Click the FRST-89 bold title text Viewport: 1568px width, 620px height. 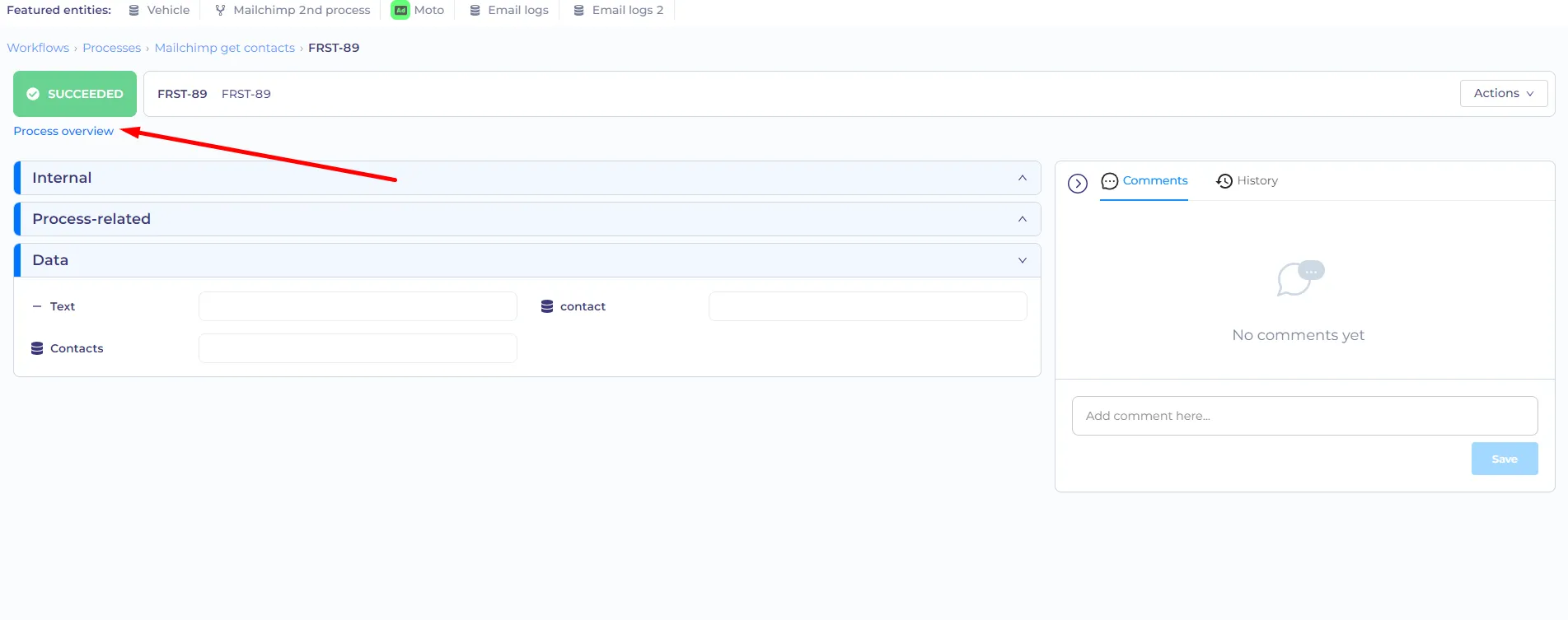tap(182, 94)
